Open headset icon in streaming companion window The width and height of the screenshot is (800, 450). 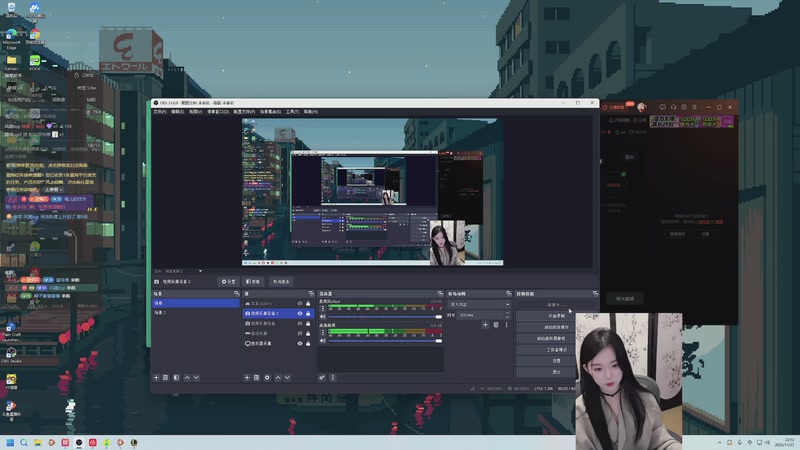pyautogui.click(x=673, y=107)
